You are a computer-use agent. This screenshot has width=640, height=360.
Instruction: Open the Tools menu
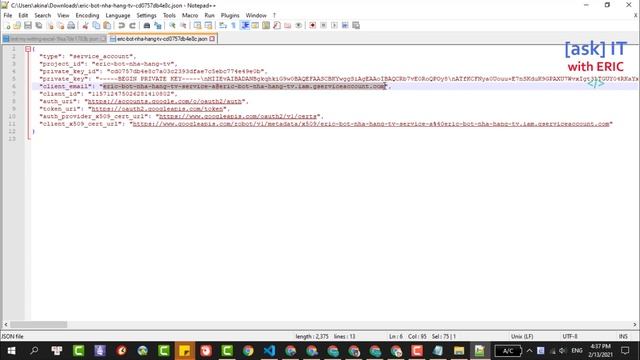[169, 16]
